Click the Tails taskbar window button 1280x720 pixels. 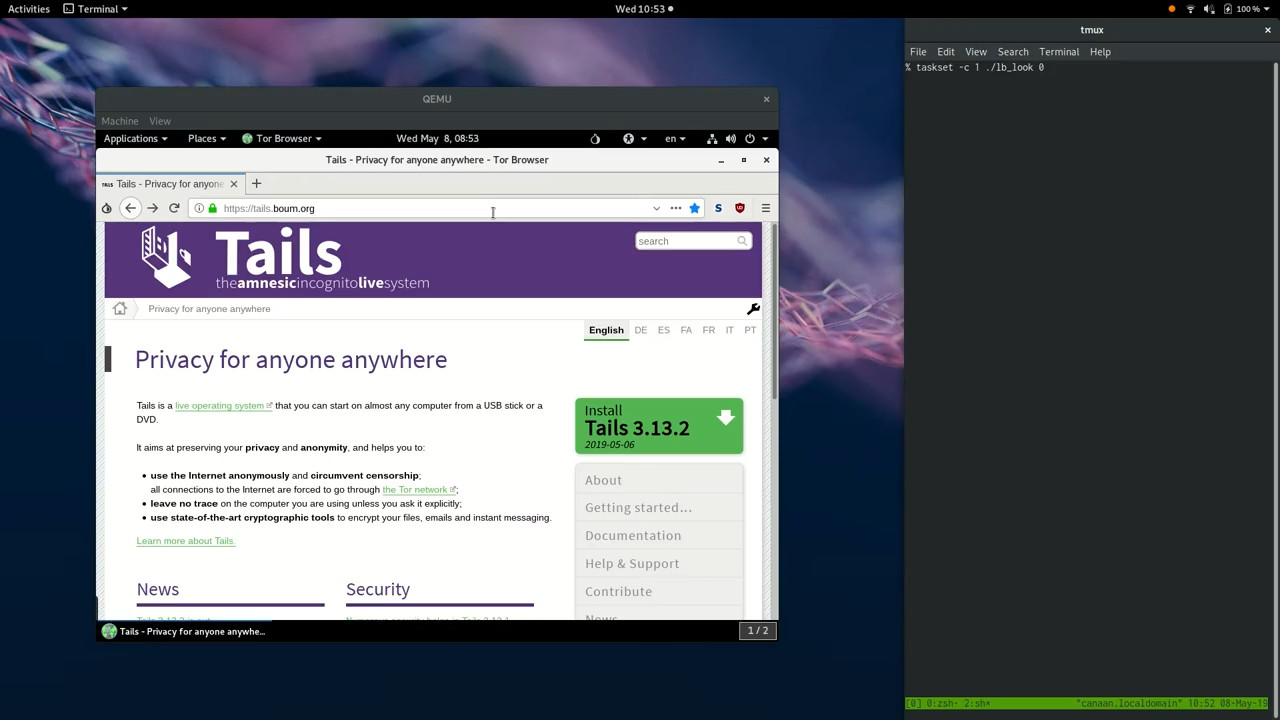(x=184, y=631)
